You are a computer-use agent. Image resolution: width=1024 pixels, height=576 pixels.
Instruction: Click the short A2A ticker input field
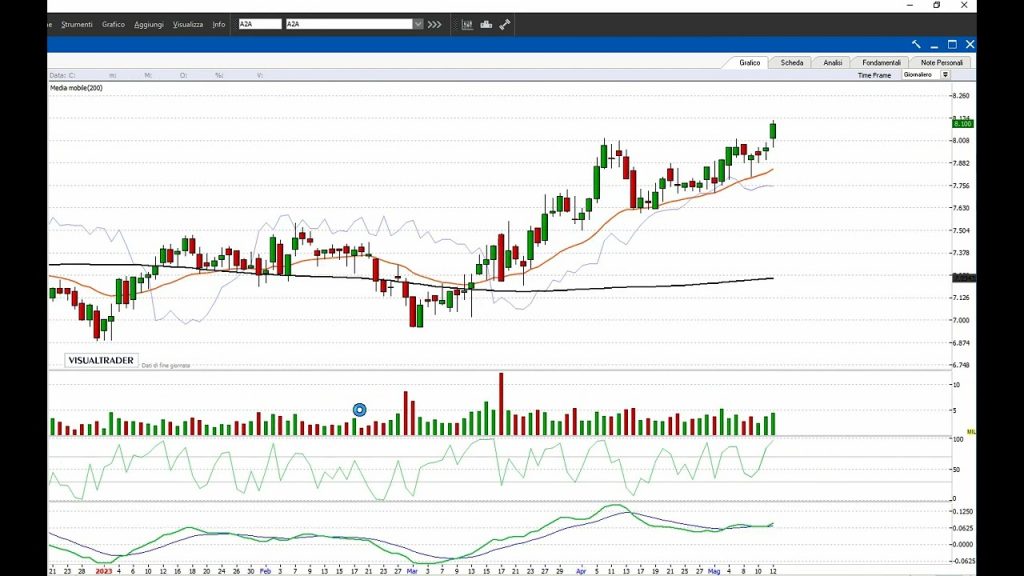click(260, 24)
